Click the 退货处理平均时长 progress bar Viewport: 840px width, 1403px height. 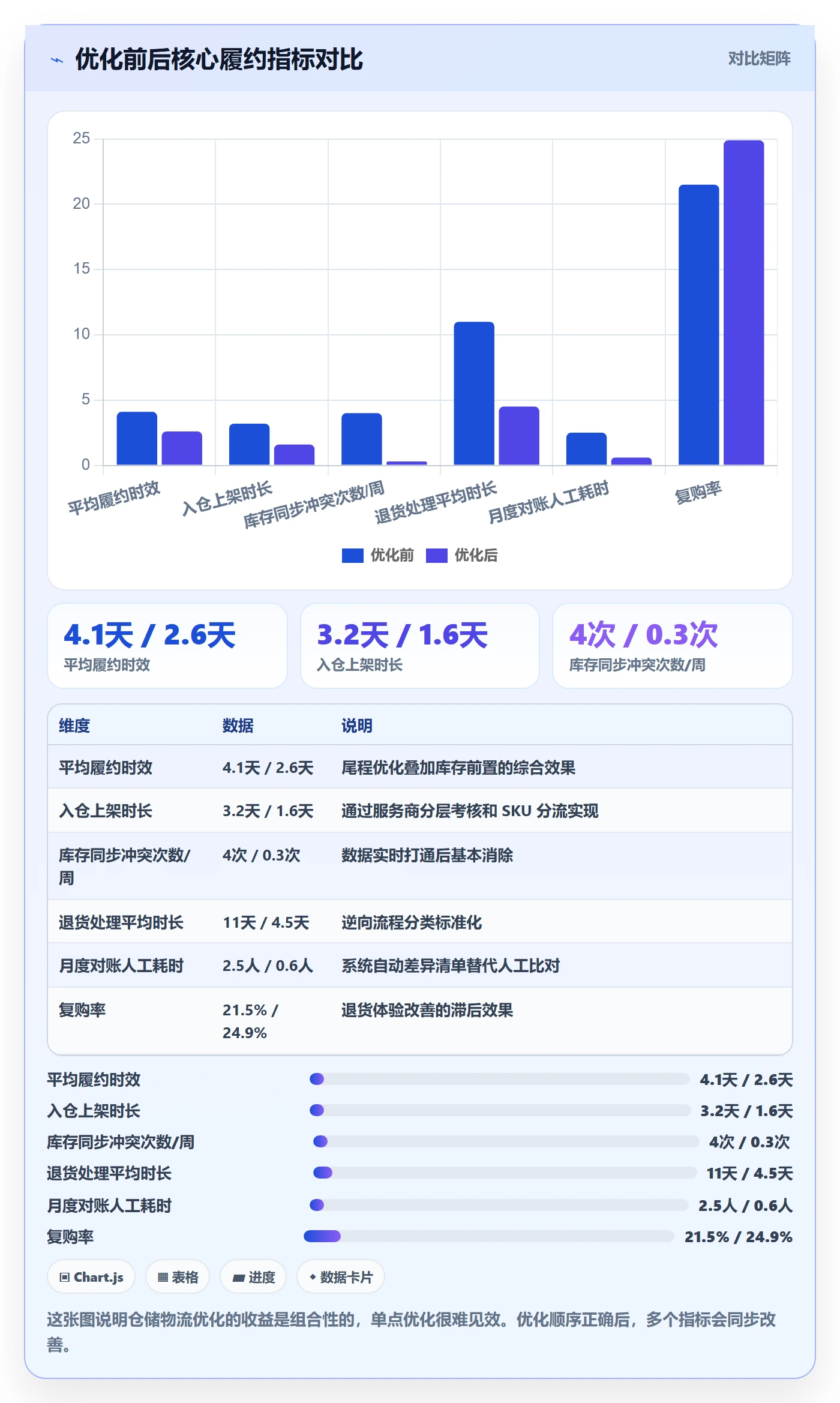(505, 1173)
